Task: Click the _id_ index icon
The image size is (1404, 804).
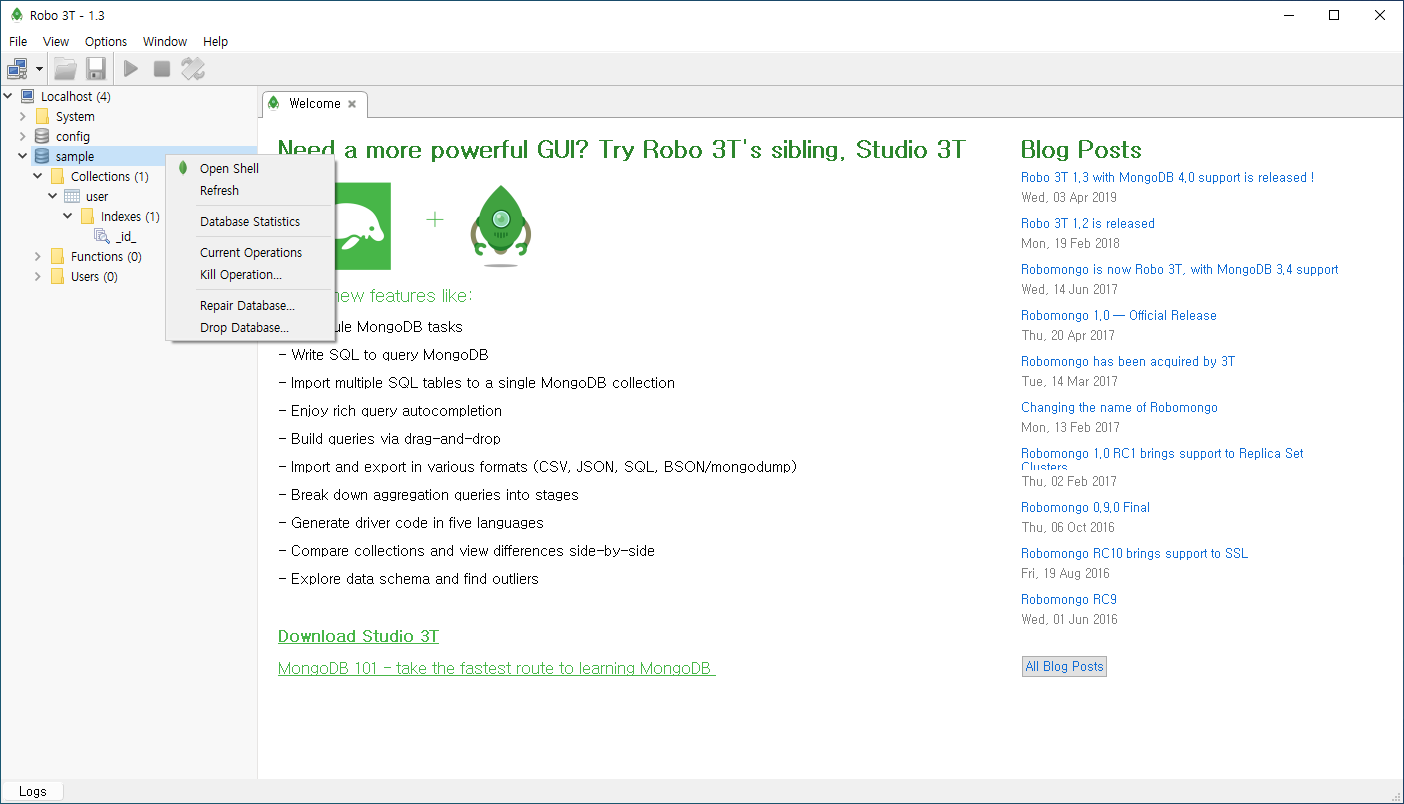Action: pos(102,236)
